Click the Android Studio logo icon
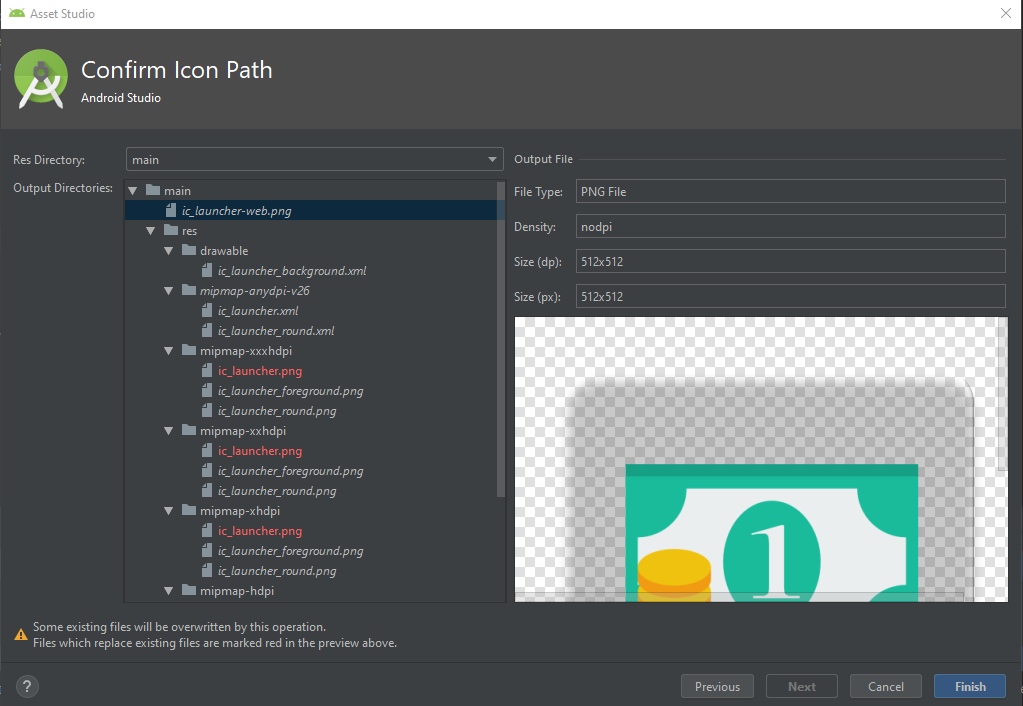1023x706 pixels. [x=40, y=82]
